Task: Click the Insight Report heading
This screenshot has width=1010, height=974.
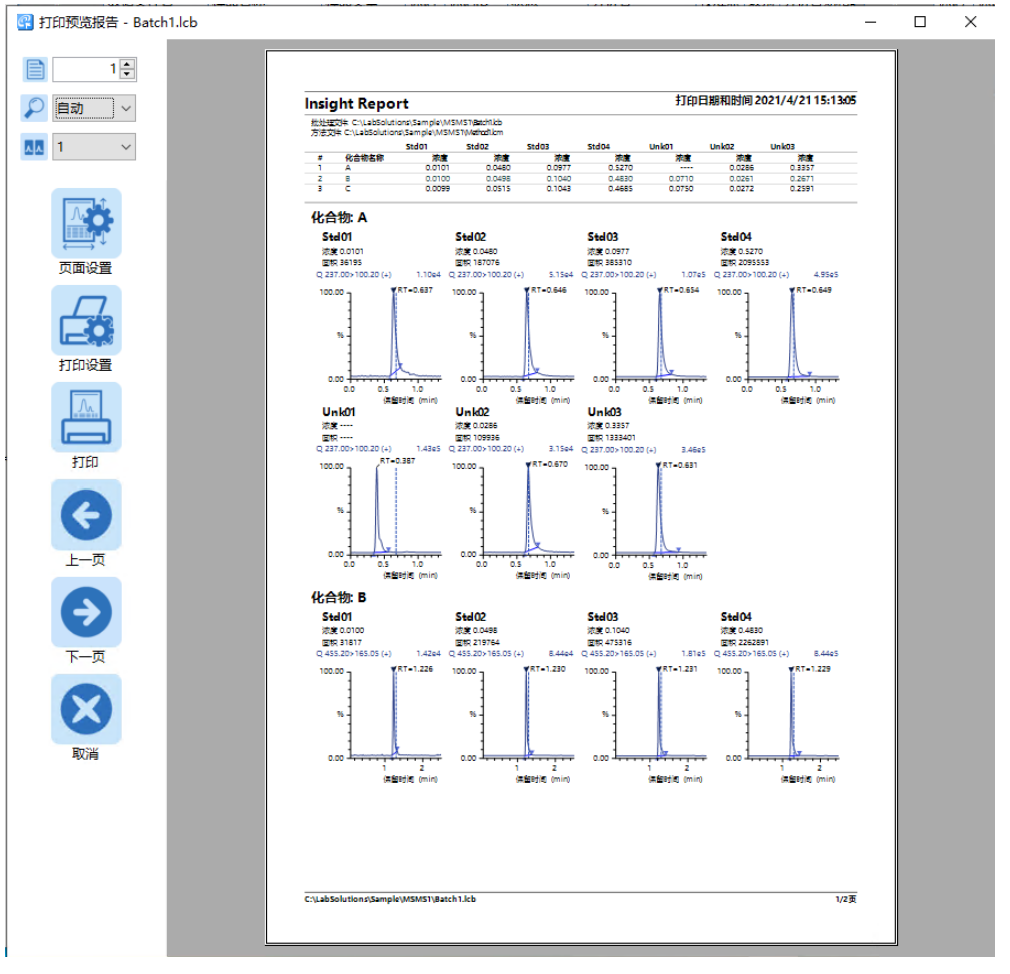Action: point(357,103)
